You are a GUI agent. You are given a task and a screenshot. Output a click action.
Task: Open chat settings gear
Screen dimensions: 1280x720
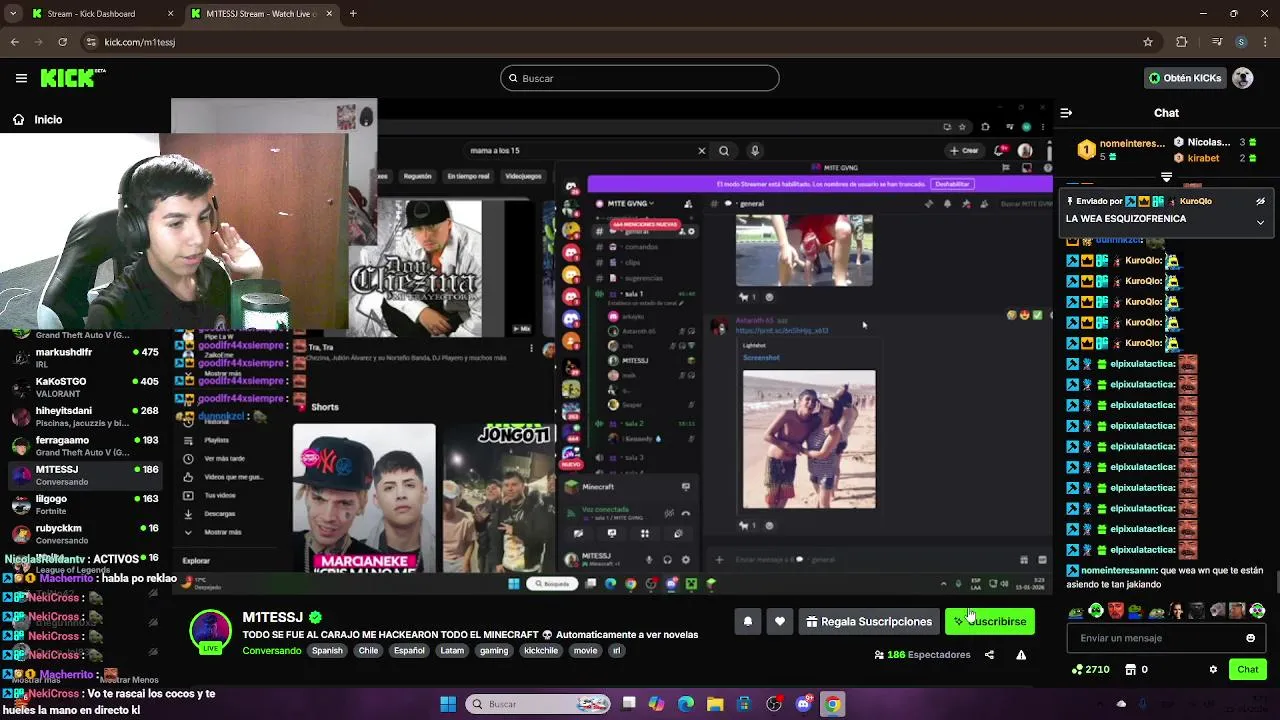click(x=1213, y=669)
